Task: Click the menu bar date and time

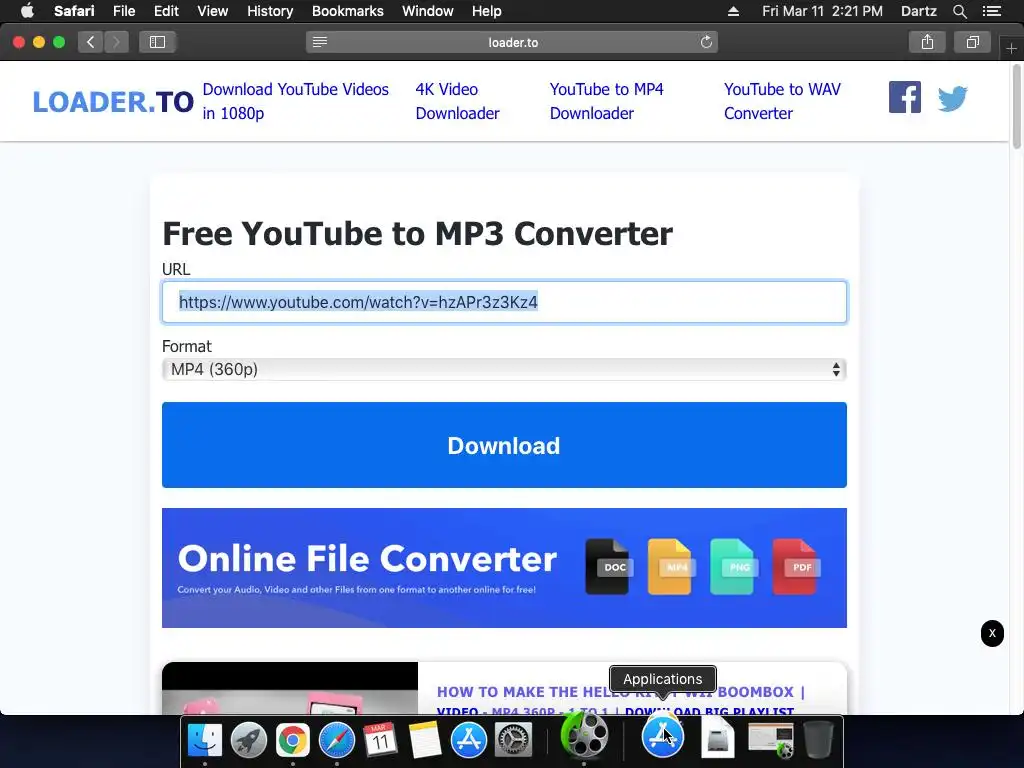Action: coord(822,11)
